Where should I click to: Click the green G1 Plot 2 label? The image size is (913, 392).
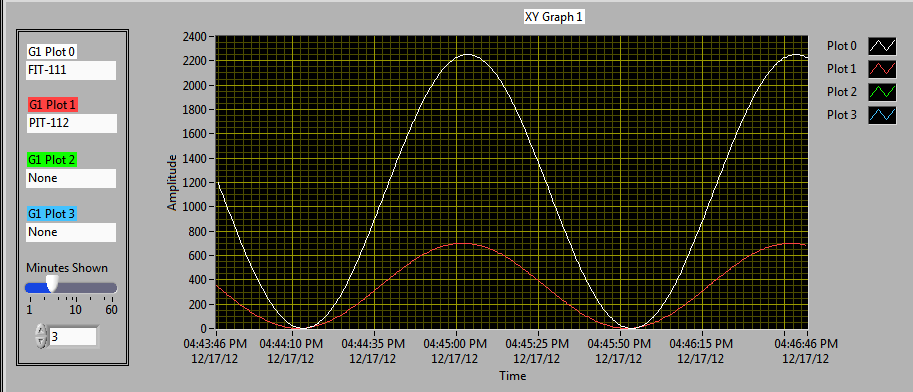click(52, 159)
